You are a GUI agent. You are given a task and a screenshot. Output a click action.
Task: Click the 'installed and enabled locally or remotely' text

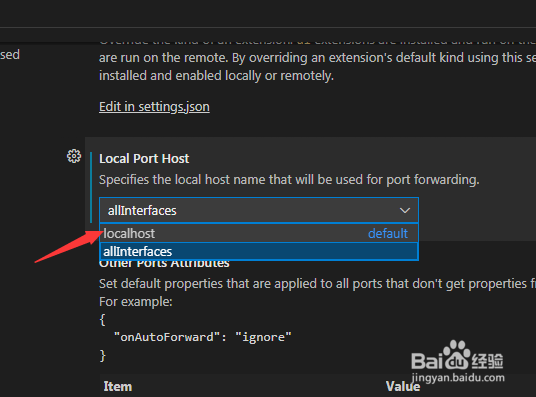click(216, 76)
